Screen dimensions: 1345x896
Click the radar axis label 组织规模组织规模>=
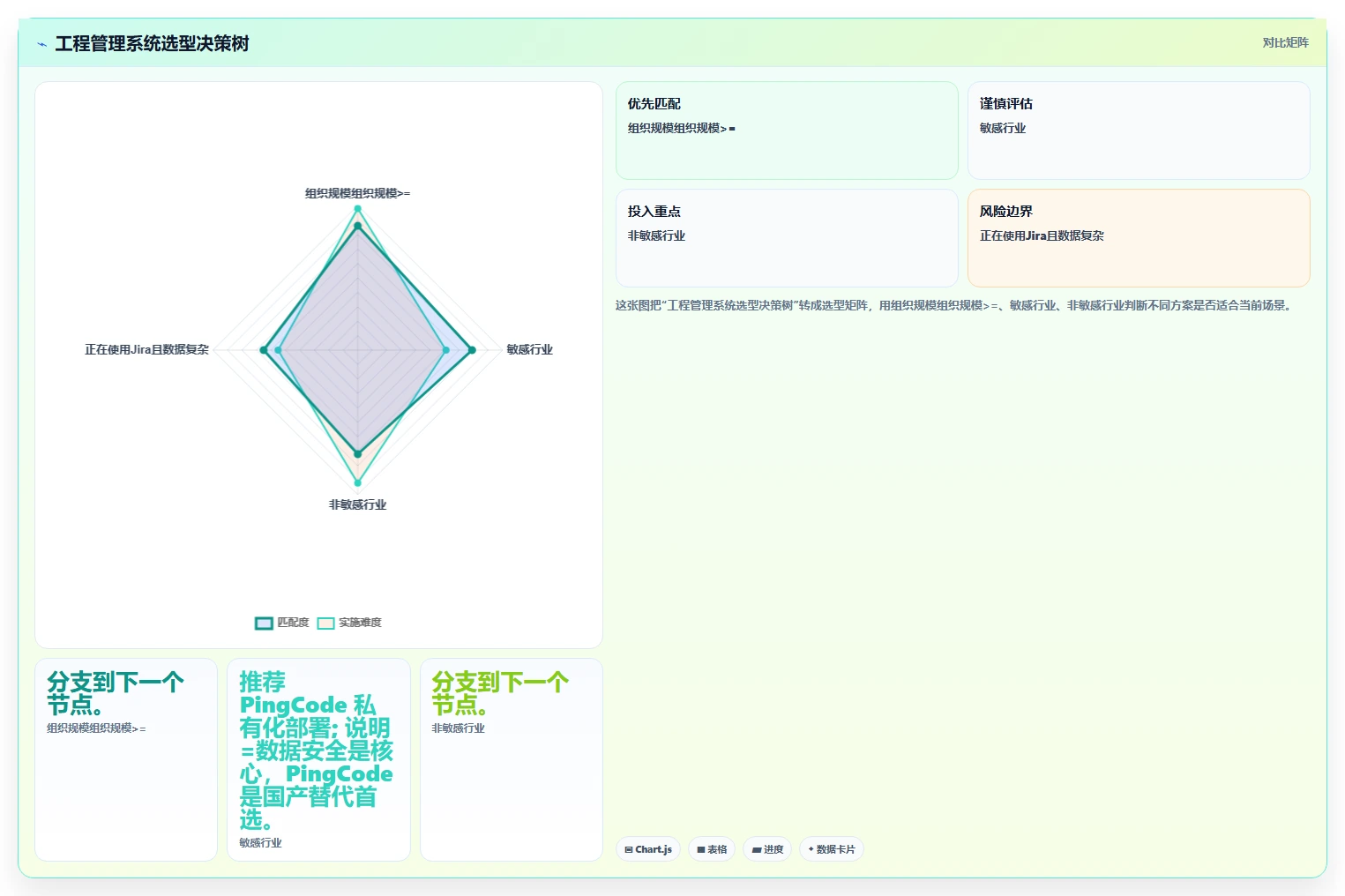point(357,193)
